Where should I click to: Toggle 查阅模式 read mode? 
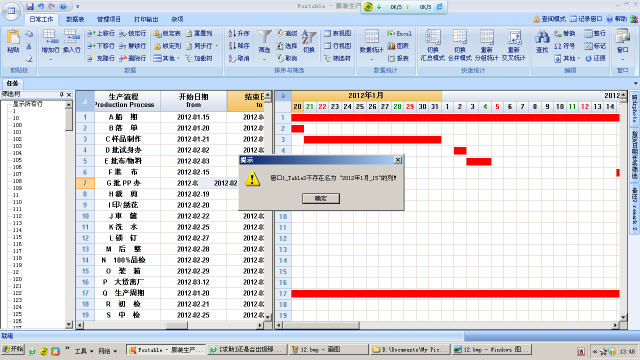pos(549,19)
